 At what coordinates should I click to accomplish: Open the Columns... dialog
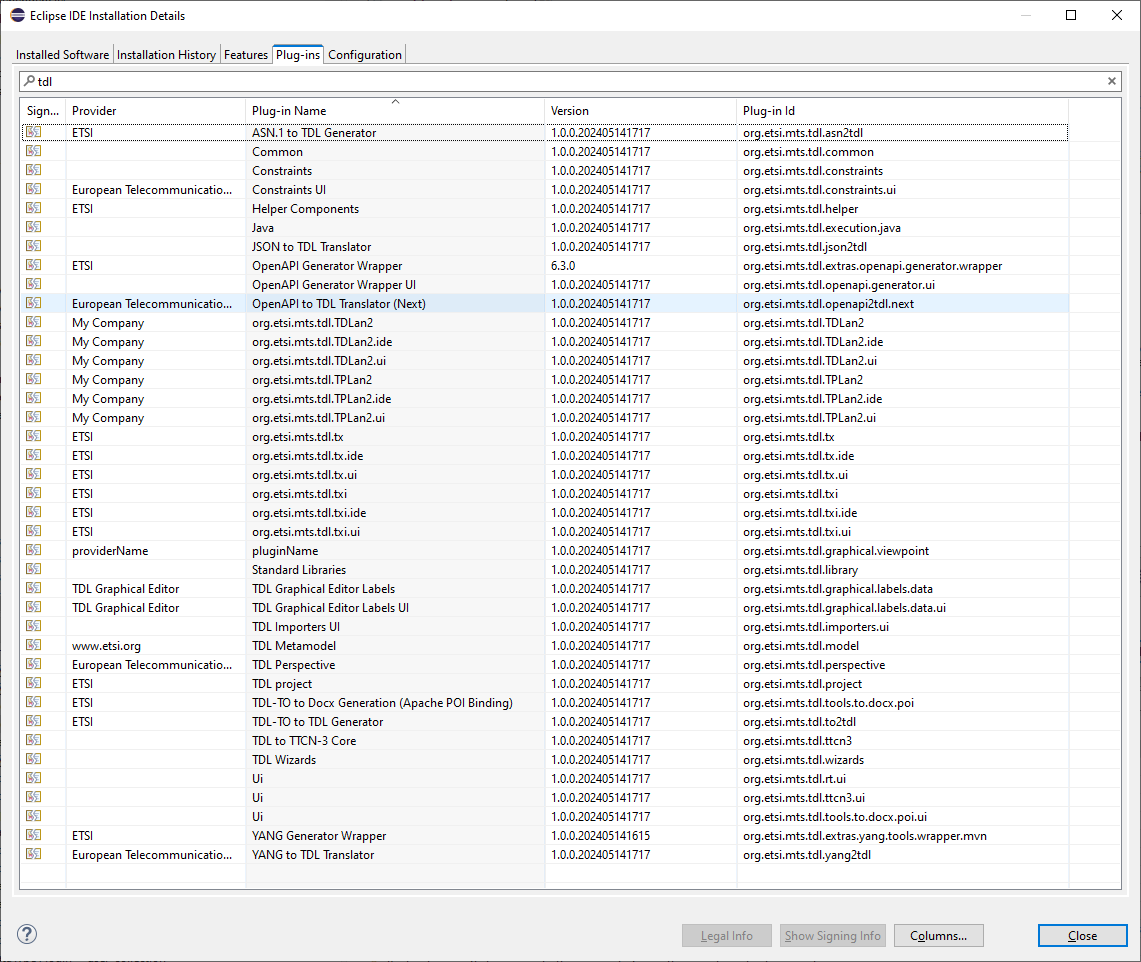click(x=939, y=936)
